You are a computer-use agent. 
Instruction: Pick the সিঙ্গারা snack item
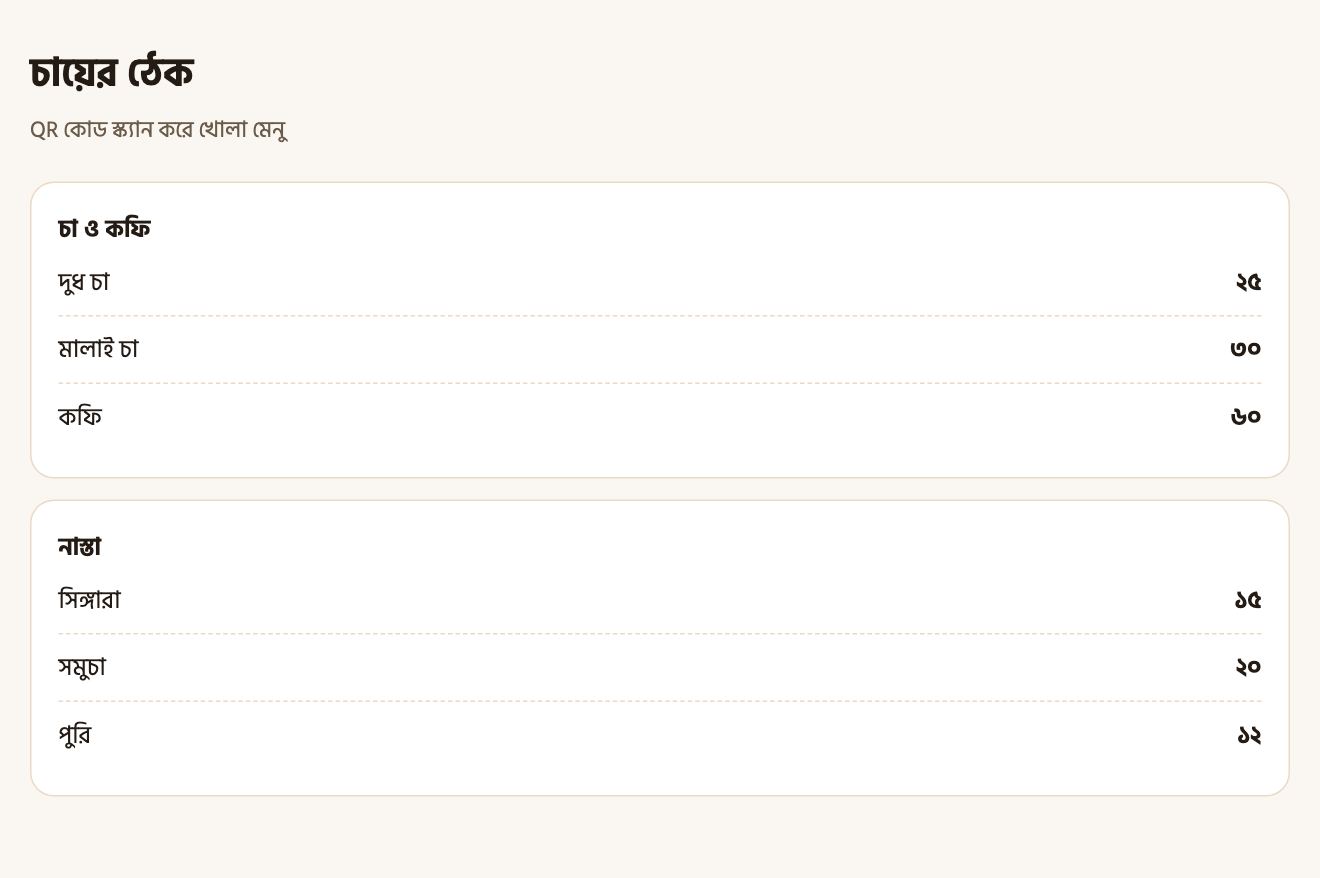pos(89,600)
